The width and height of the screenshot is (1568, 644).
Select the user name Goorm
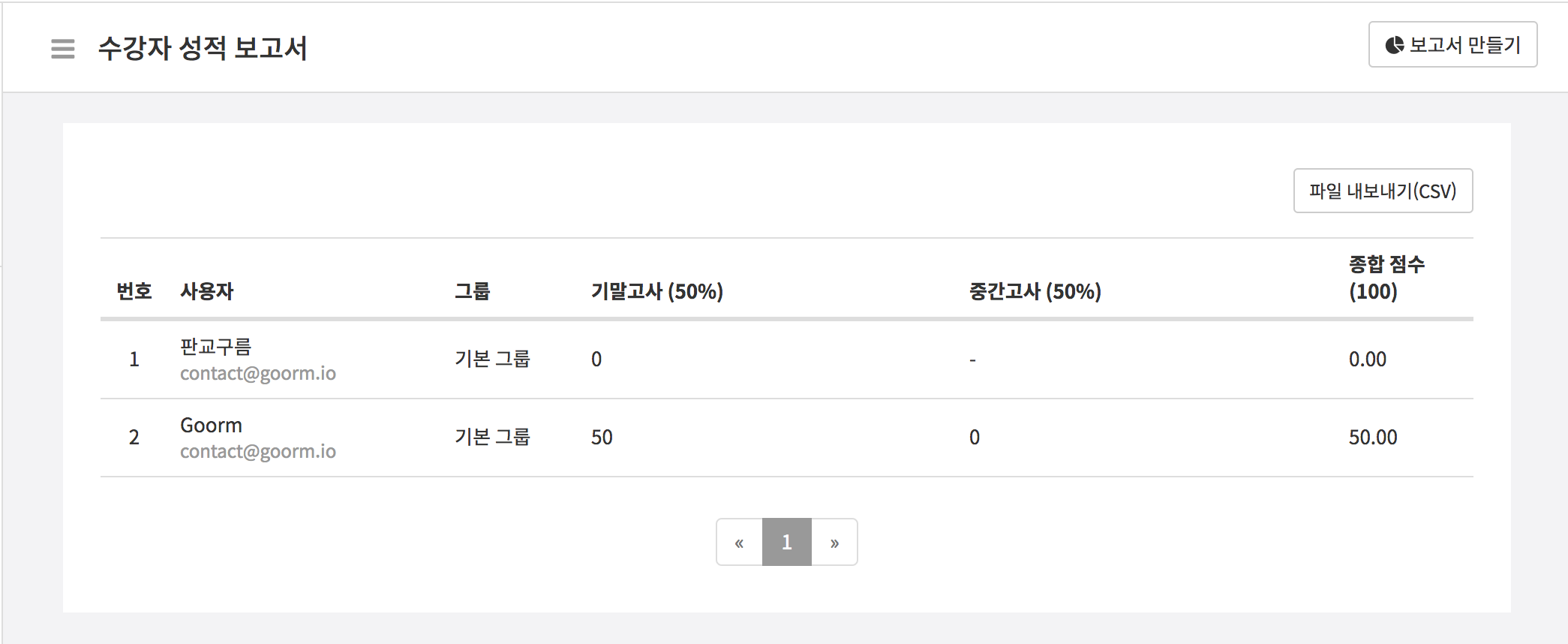(x=212, y=426)
